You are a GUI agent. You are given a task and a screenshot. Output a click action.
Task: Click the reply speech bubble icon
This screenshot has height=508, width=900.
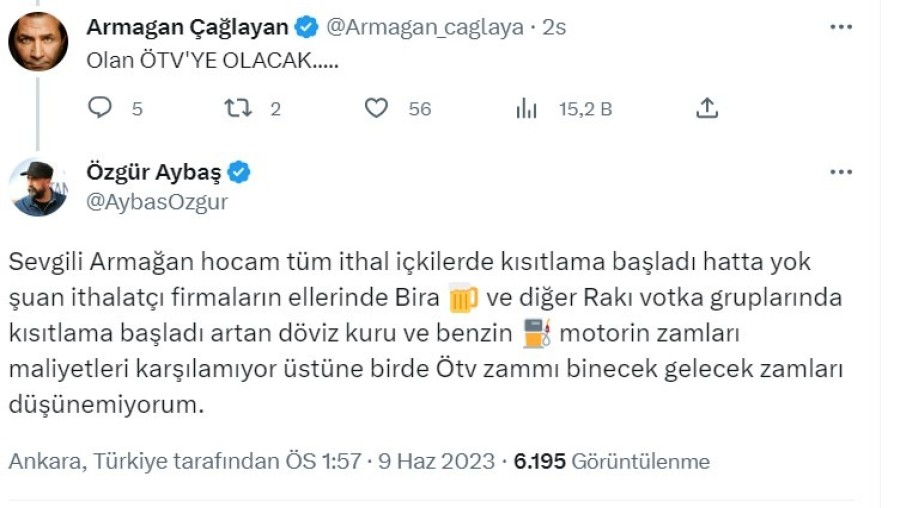pyautogui.click(x=100, y=108)
